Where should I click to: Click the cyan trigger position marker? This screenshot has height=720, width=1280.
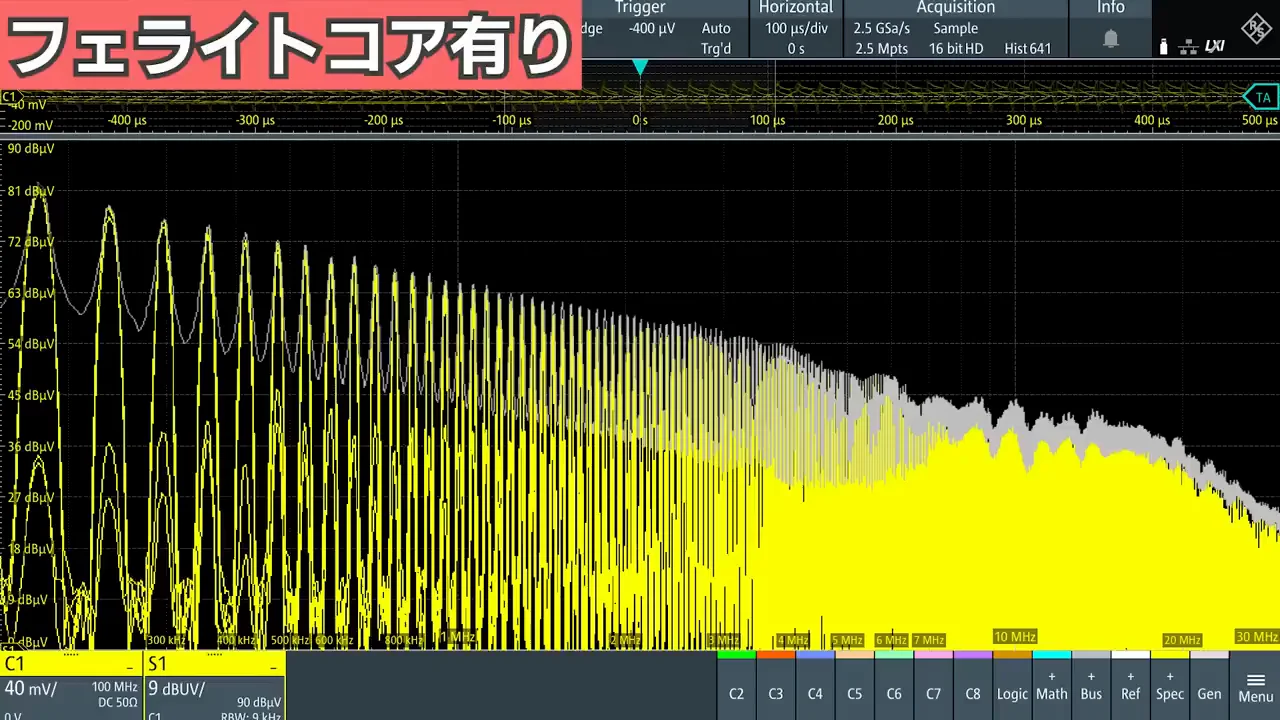click(640, 67)
